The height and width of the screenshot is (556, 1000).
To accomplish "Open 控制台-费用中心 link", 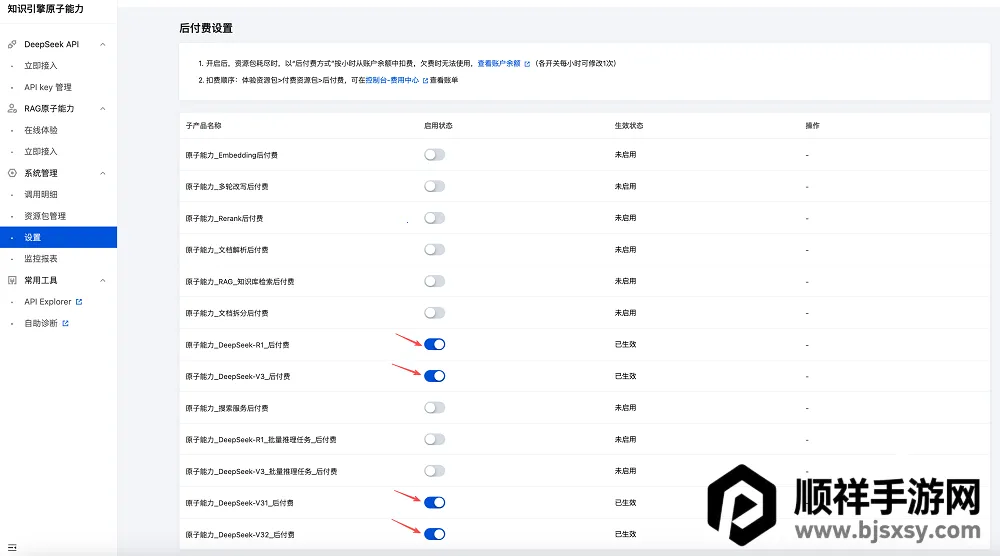I will pyautogui.click(x=392, y=80).
